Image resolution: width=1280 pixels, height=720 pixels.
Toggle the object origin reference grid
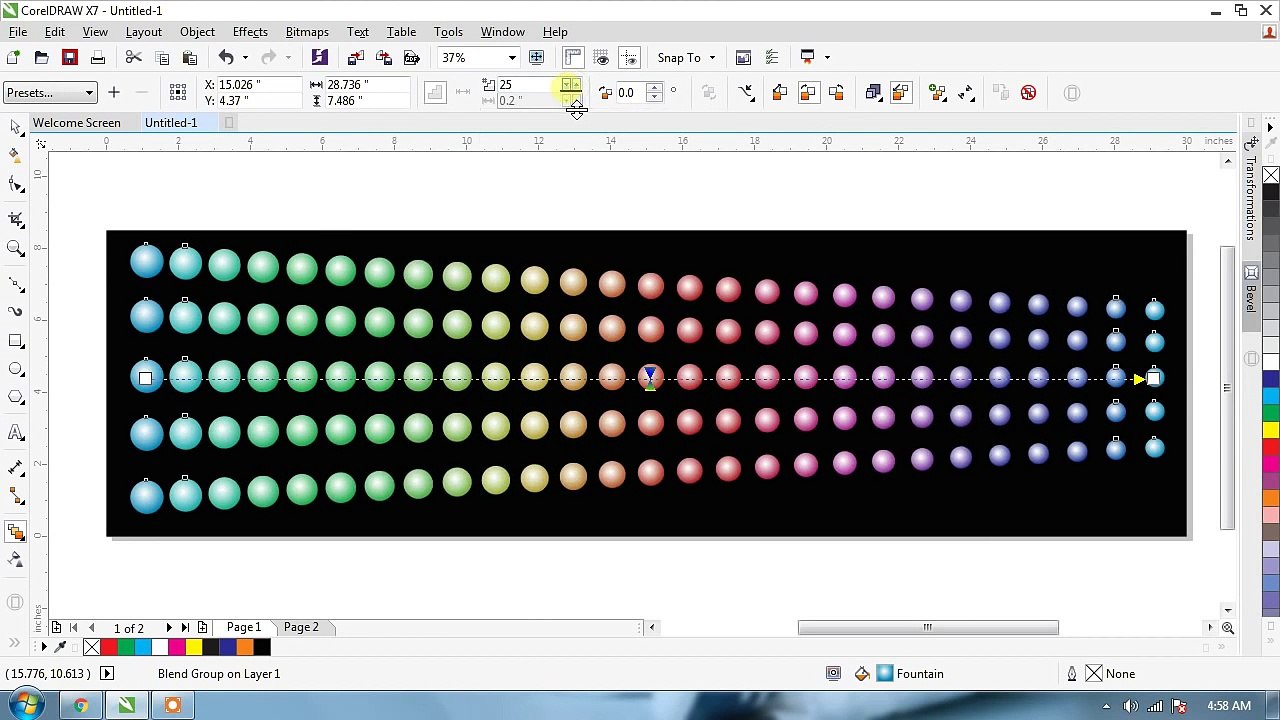pos(178,93)
